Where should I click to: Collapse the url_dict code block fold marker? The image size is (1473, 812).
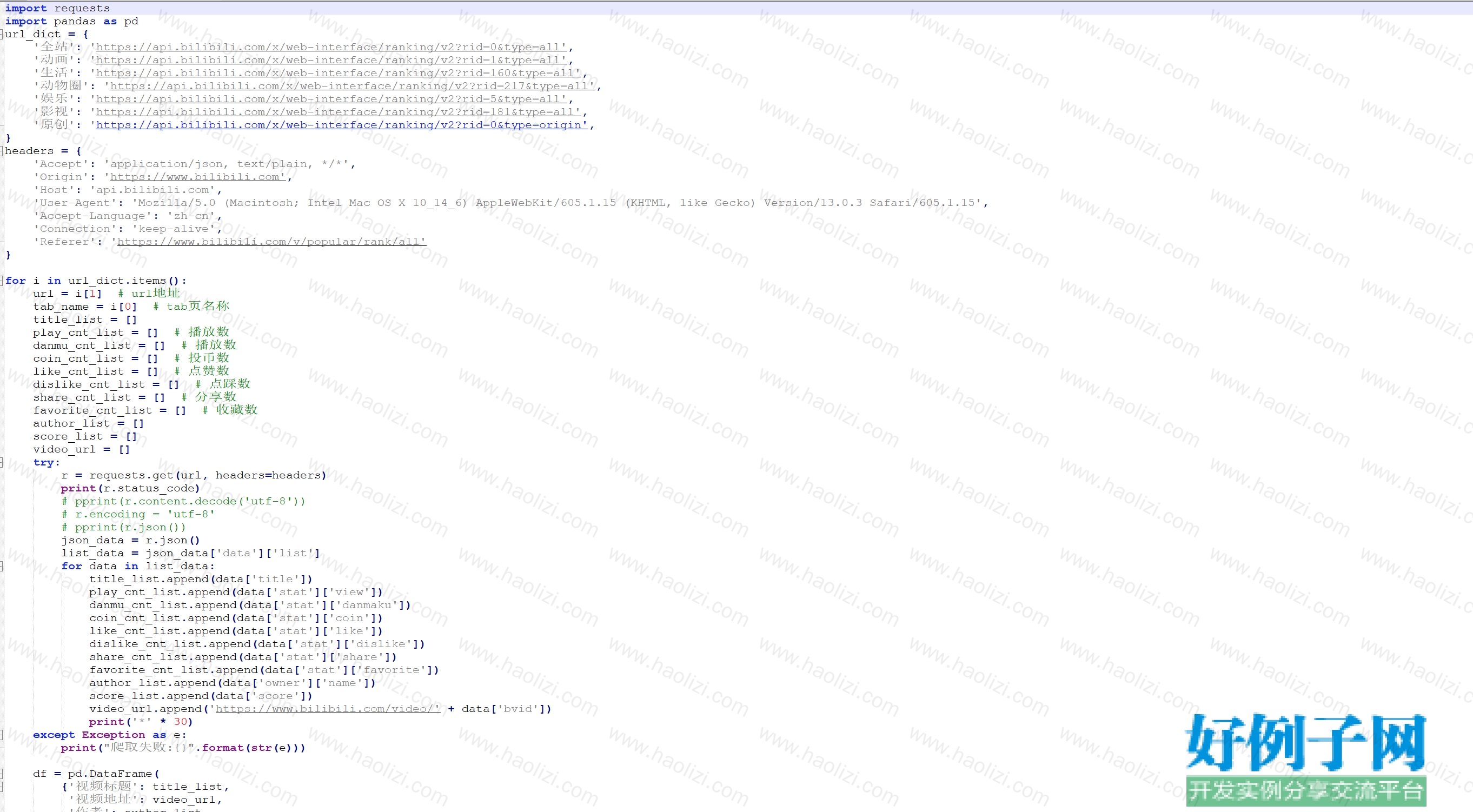pos(2,34)
